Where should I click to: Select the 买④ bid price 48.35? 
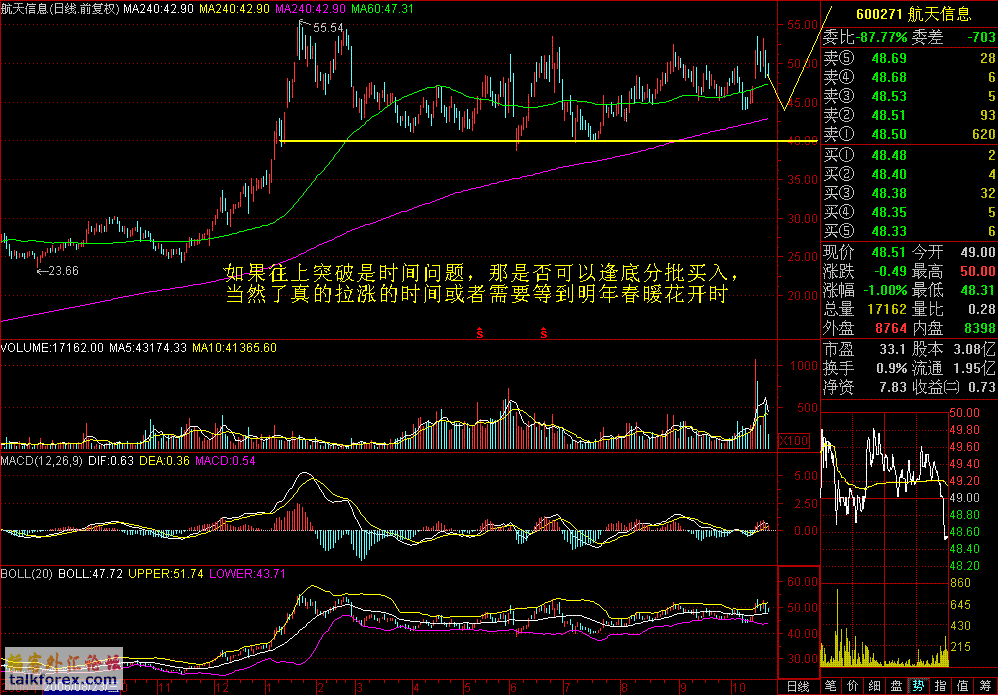click(889, 212)
